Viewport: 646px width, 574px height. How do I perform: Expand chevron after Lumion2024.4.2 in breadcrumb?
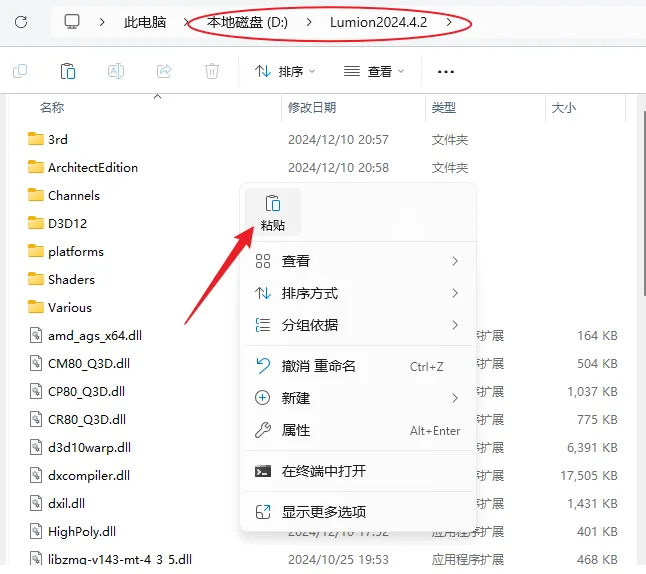[x=449, y=22]
